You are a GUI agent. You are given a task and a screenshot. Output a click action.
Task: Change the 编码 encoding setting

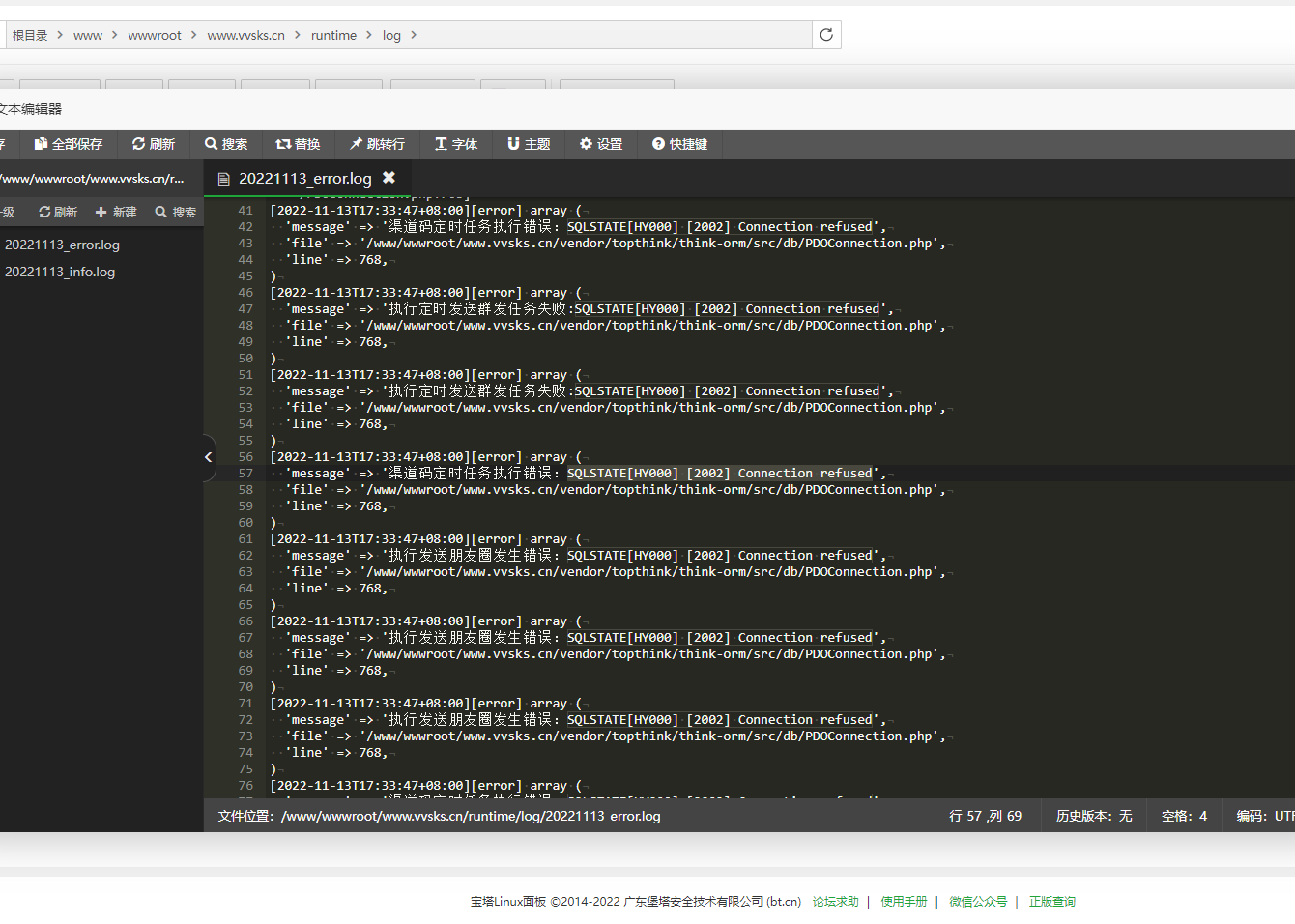(1265, 816)
